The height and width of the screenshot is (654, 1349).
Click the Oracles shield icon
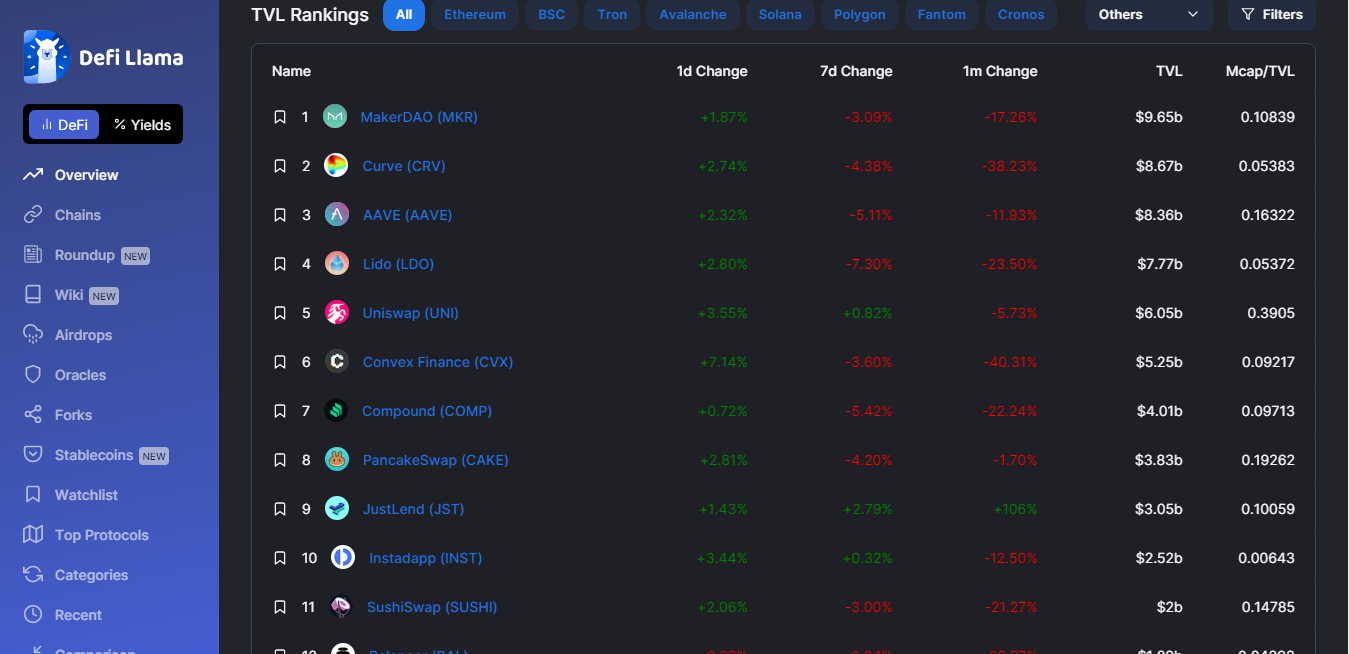[33, 375]
